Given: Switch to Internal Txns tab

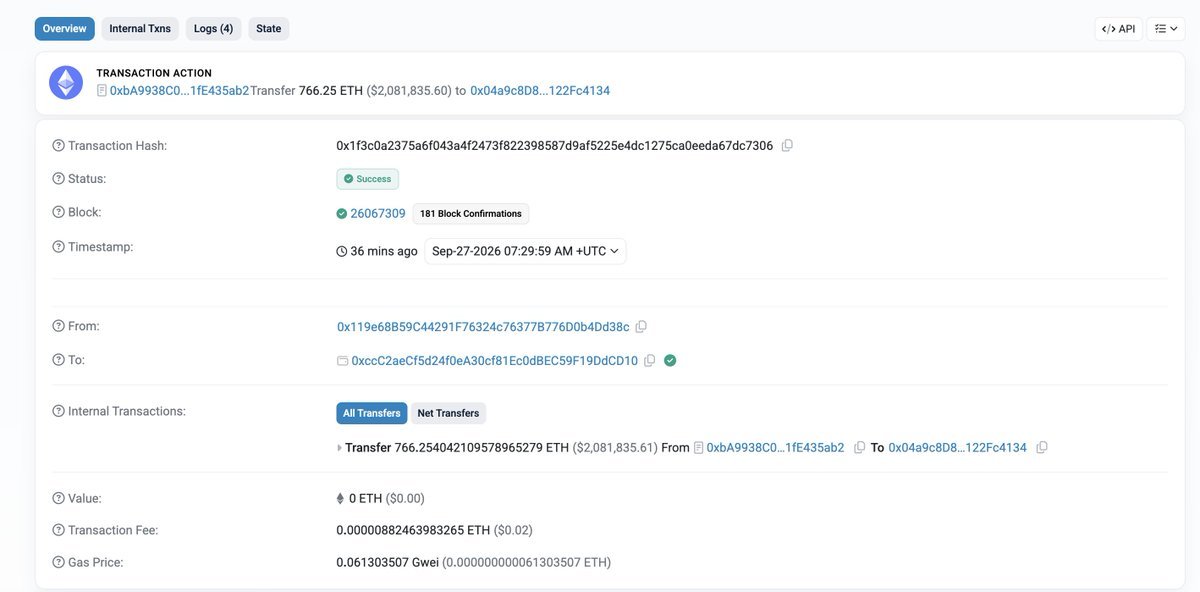Looking at the screenshot, I should (x=140, y=28).
